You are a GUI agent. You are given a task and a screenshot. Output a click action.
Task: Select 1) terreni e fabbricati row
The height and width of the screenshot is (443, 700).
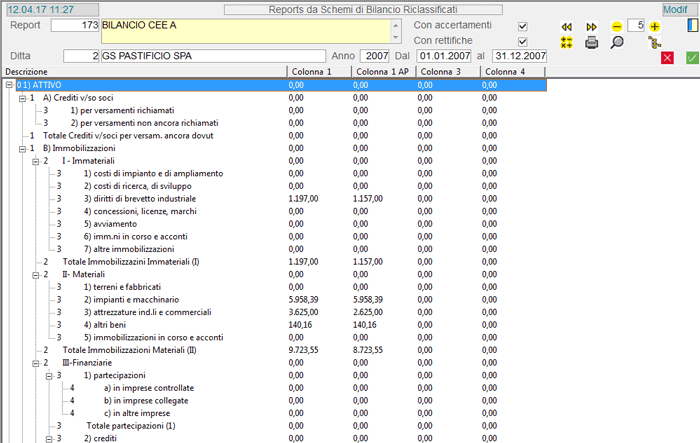point(122,287)
